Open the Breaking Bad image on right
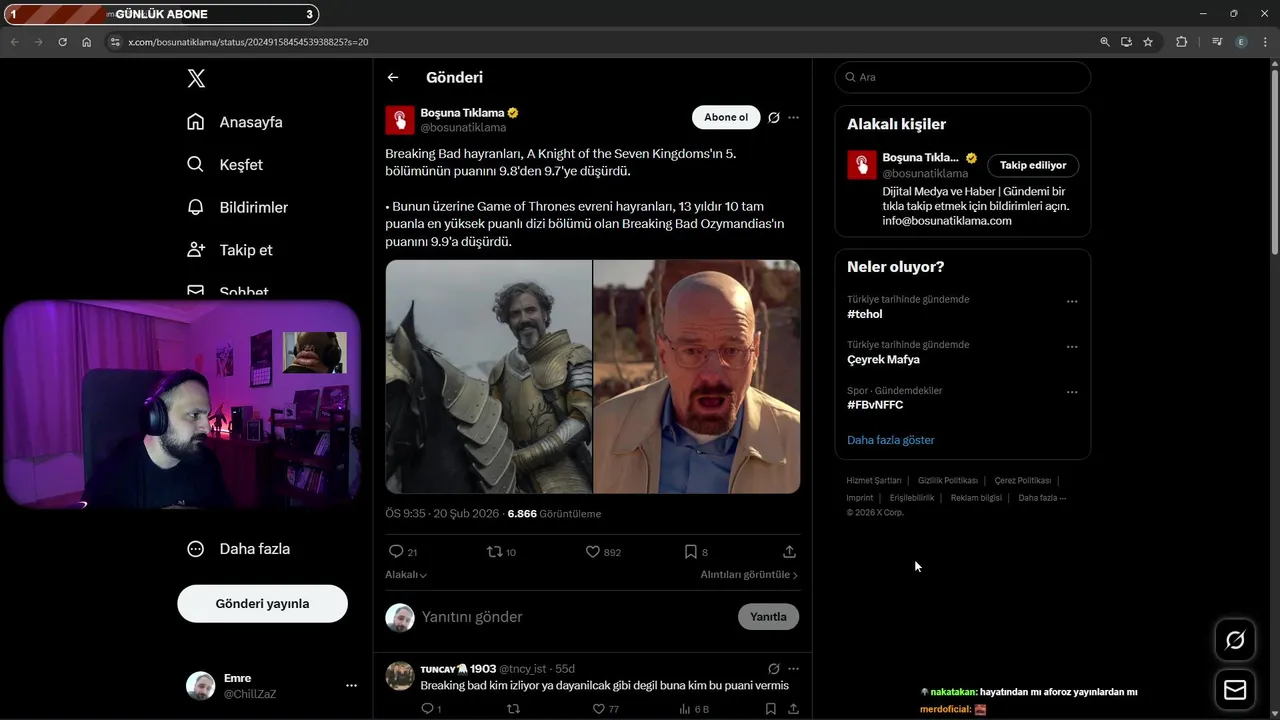1280x720 pixels. (x=697, y=377)
